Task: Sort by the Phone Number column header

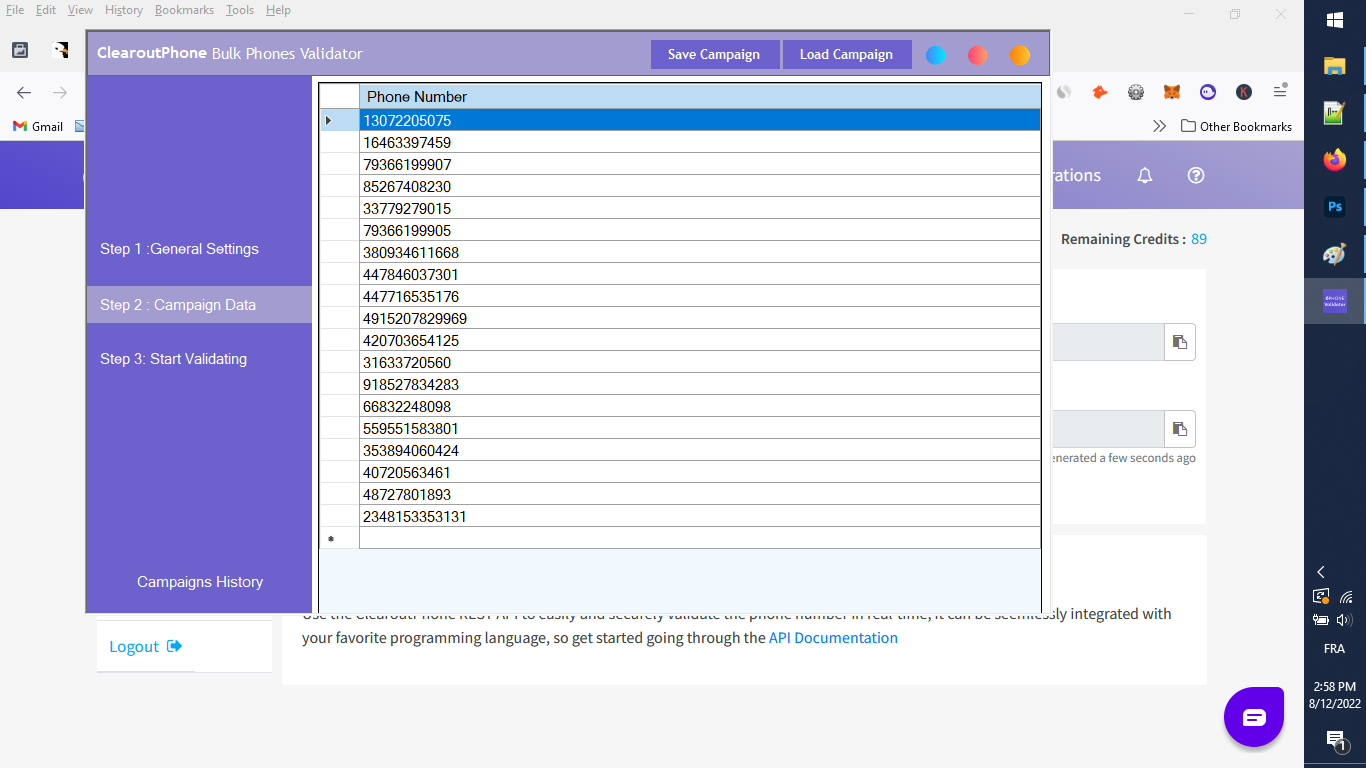Action: click(700, 97)
